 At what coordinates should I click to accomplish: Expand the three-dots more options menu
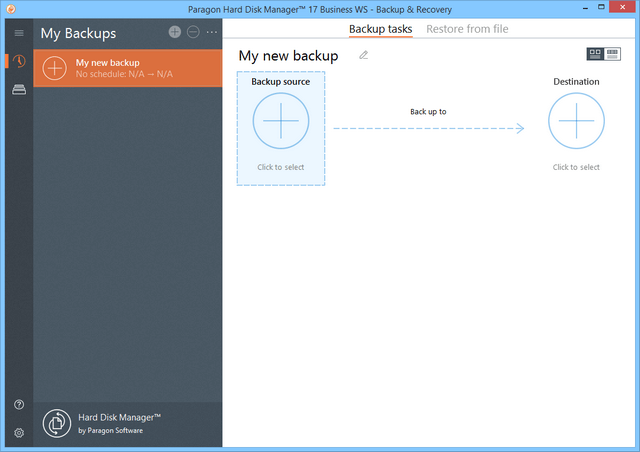[211, 32]
